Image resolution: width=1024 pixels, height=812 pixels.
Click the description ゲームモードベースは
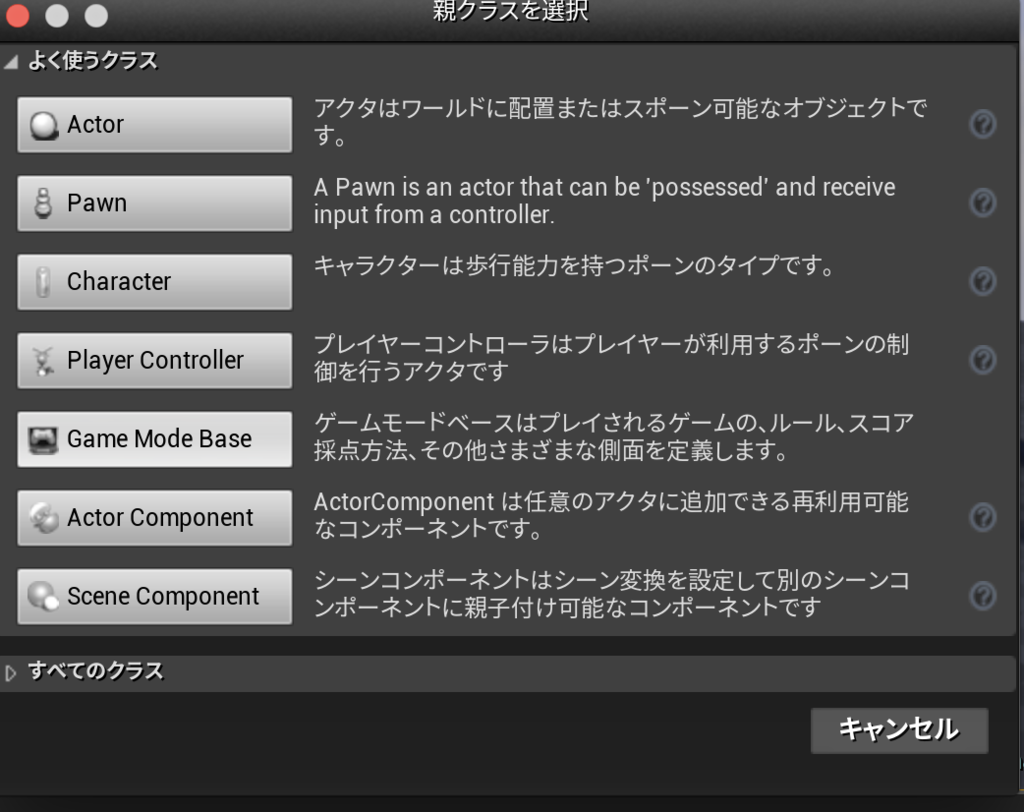pyautogui.click(x=613, y=436)
